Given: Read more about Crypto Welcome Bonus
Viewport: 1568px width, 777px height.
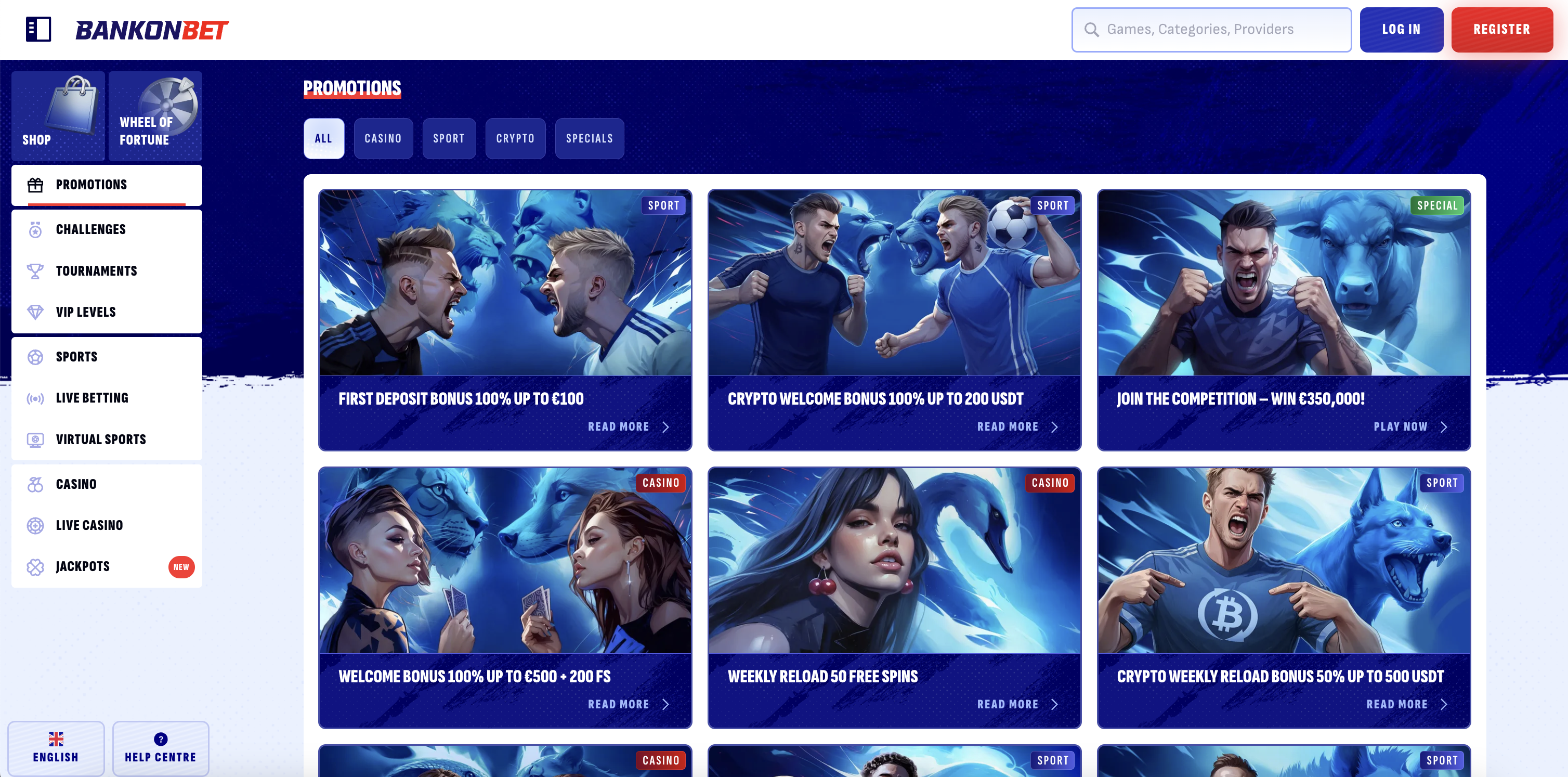Looking at the screenshot, I should 1008,427.
